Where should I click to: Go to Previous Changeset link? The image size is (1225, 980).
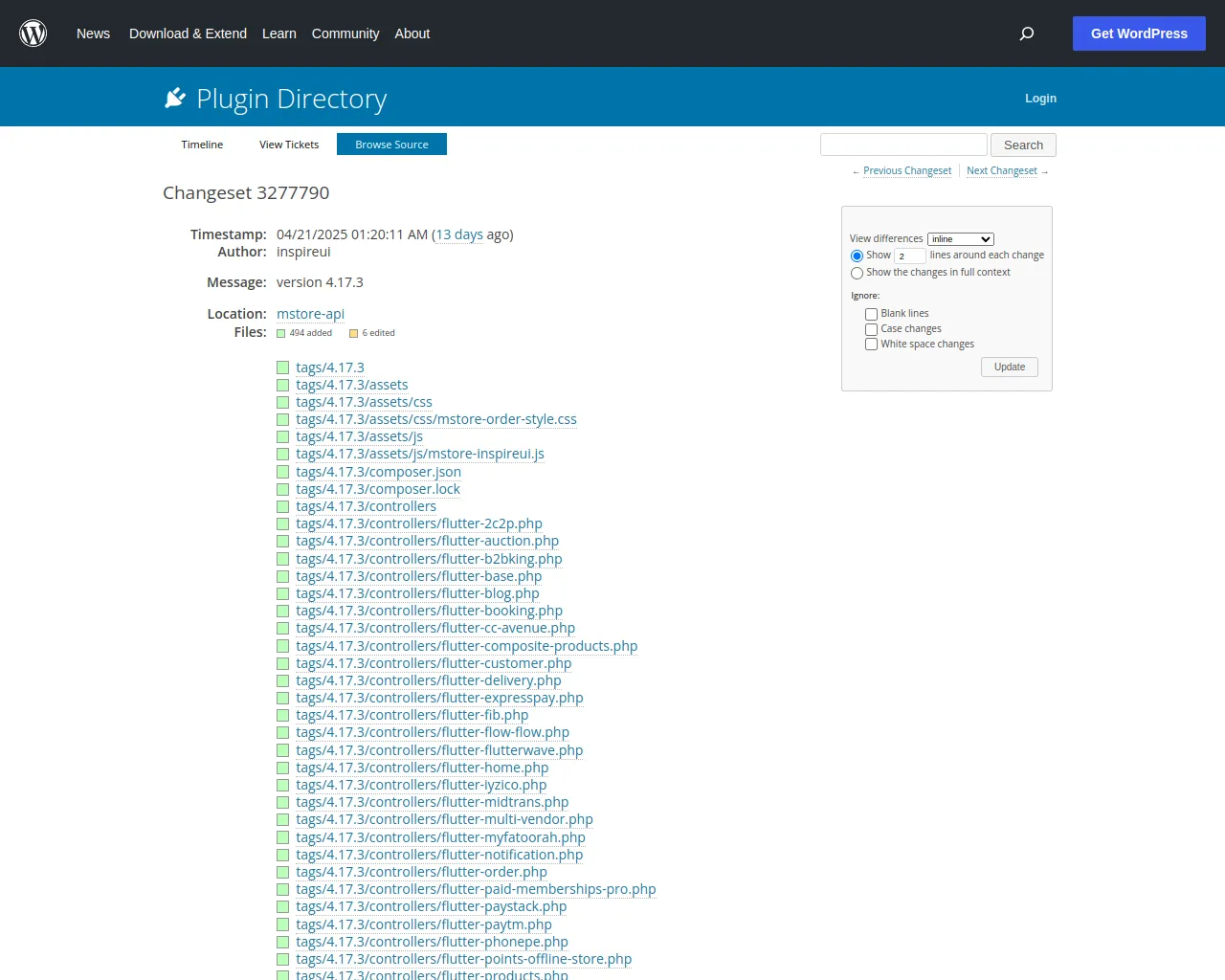point(907,171)
